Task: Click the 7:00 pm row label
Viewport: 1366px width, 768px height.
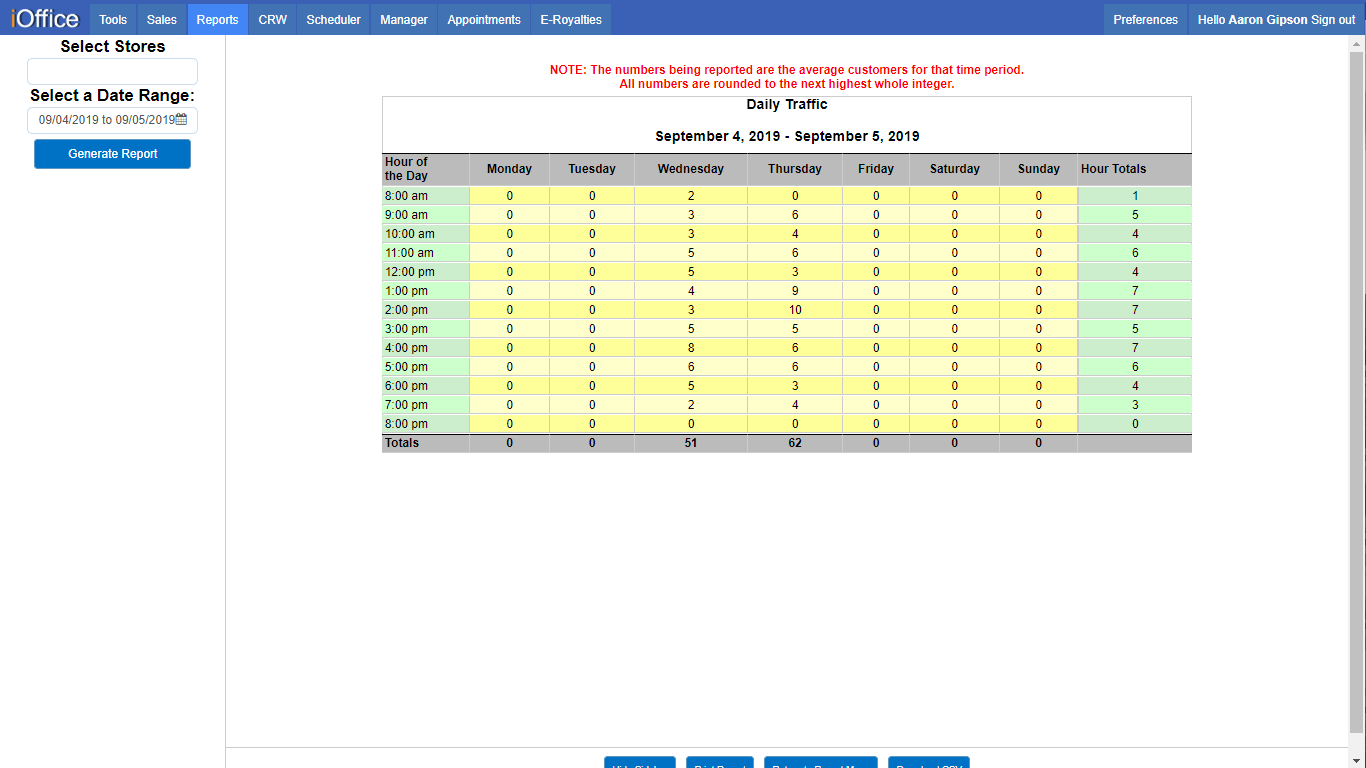Action: coord(426,405)
